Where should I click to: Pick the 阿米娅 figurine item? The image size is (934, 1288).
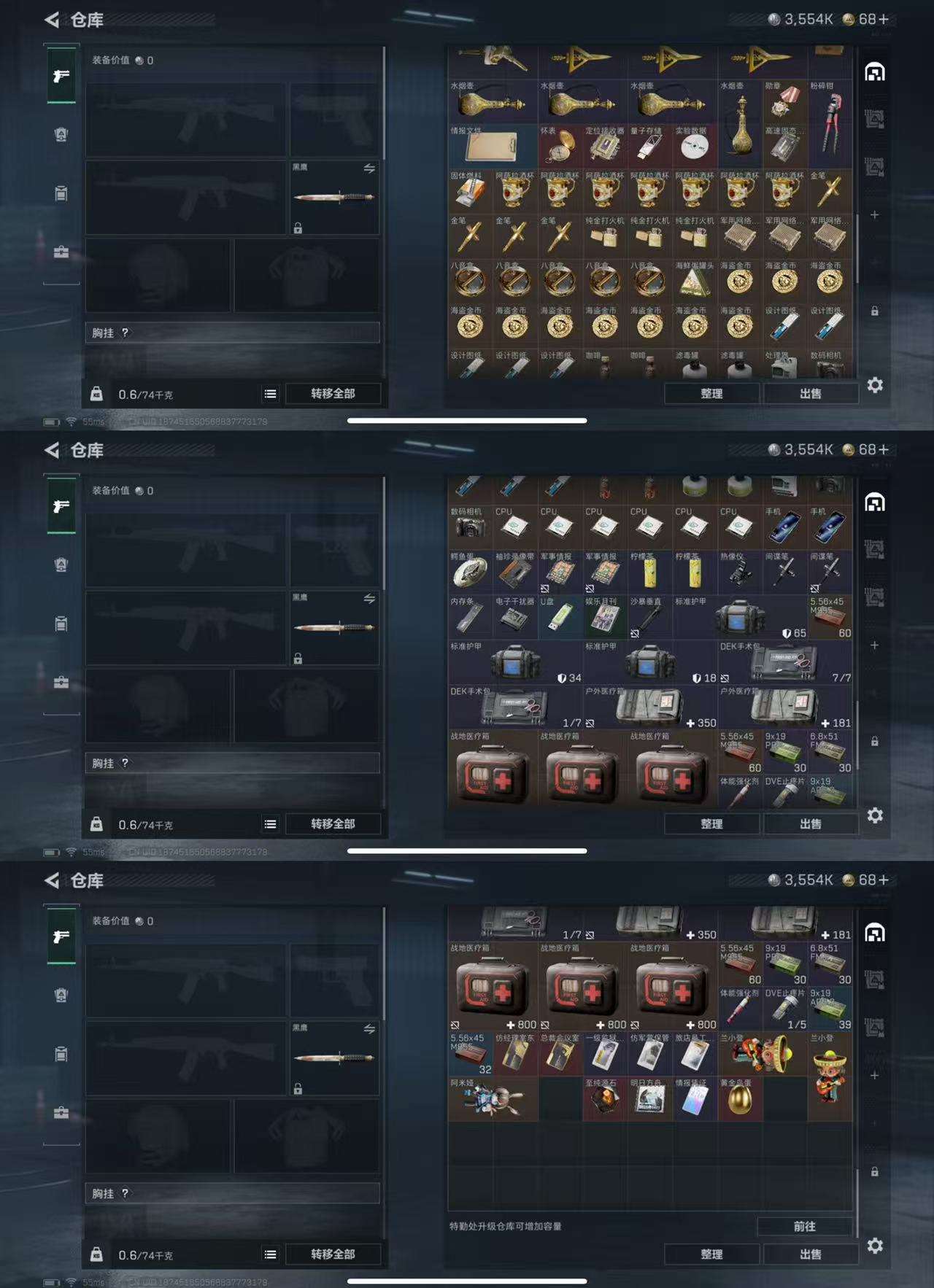(493, 1098)
